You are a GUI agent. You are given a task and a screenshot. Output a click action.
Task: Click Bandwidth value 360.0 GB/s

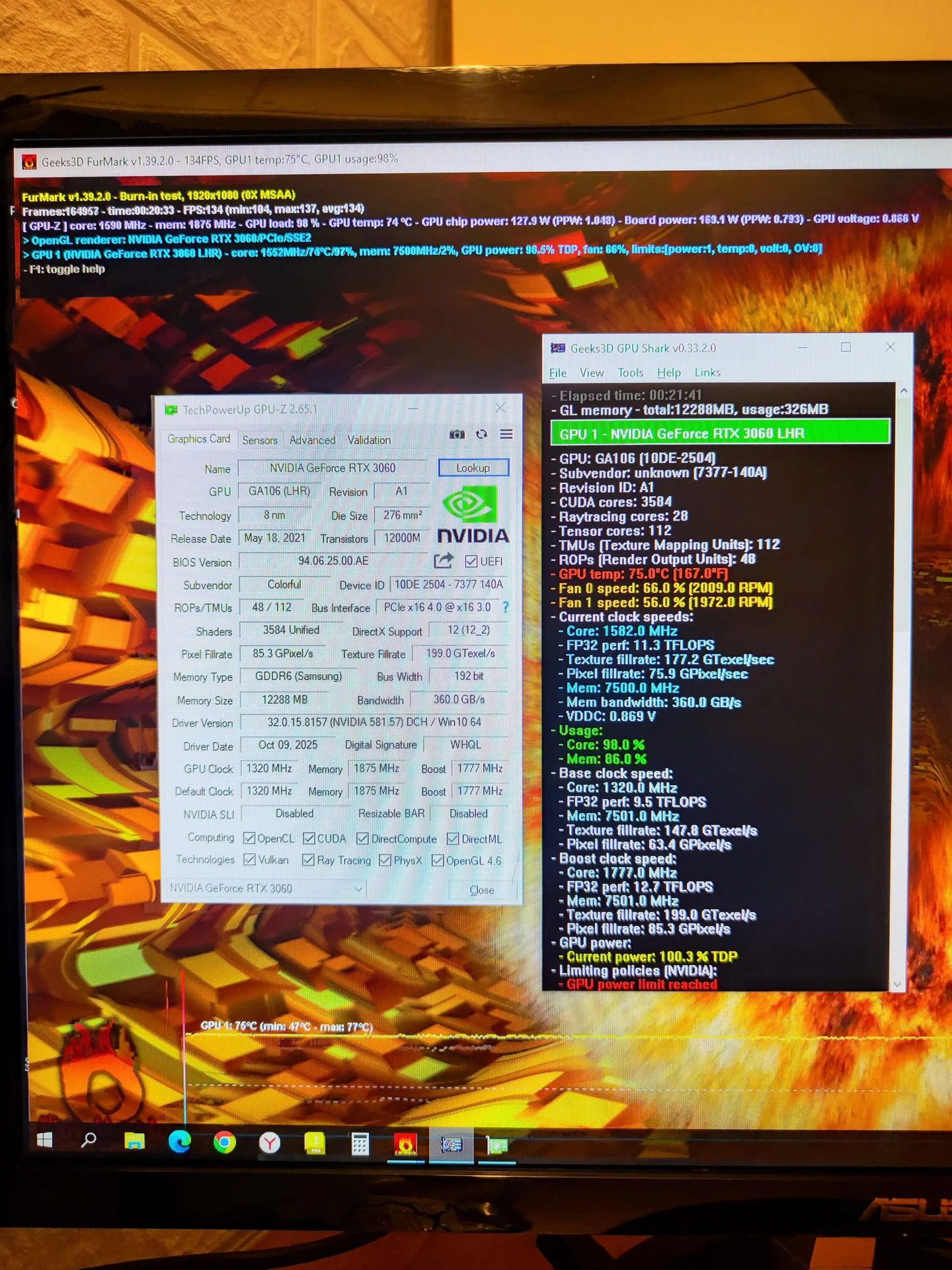tap(459, 700)
